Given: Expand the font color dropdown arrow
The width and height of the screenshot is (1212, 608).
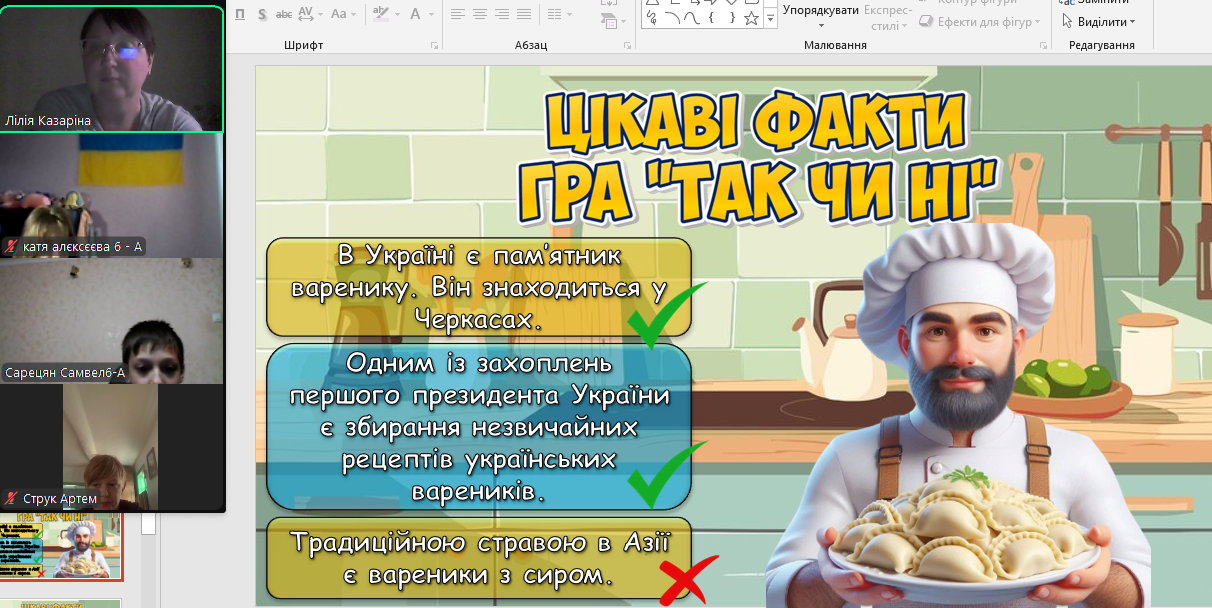Looking at the screenshot, I should [x=430, y=14].
